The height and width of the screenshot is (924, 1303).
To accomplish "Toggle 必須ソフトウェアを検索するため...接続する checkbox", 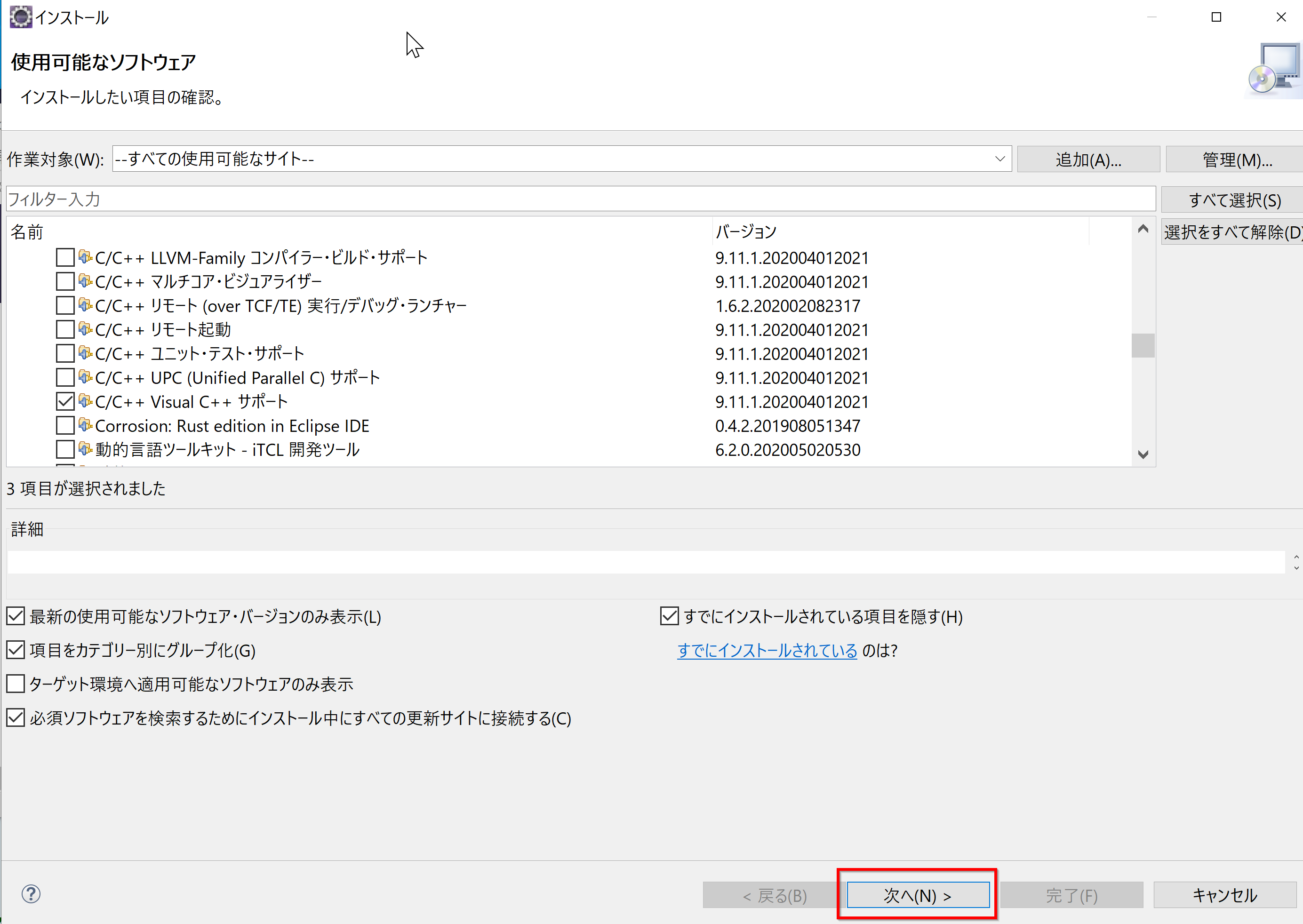I will point(16,717).
